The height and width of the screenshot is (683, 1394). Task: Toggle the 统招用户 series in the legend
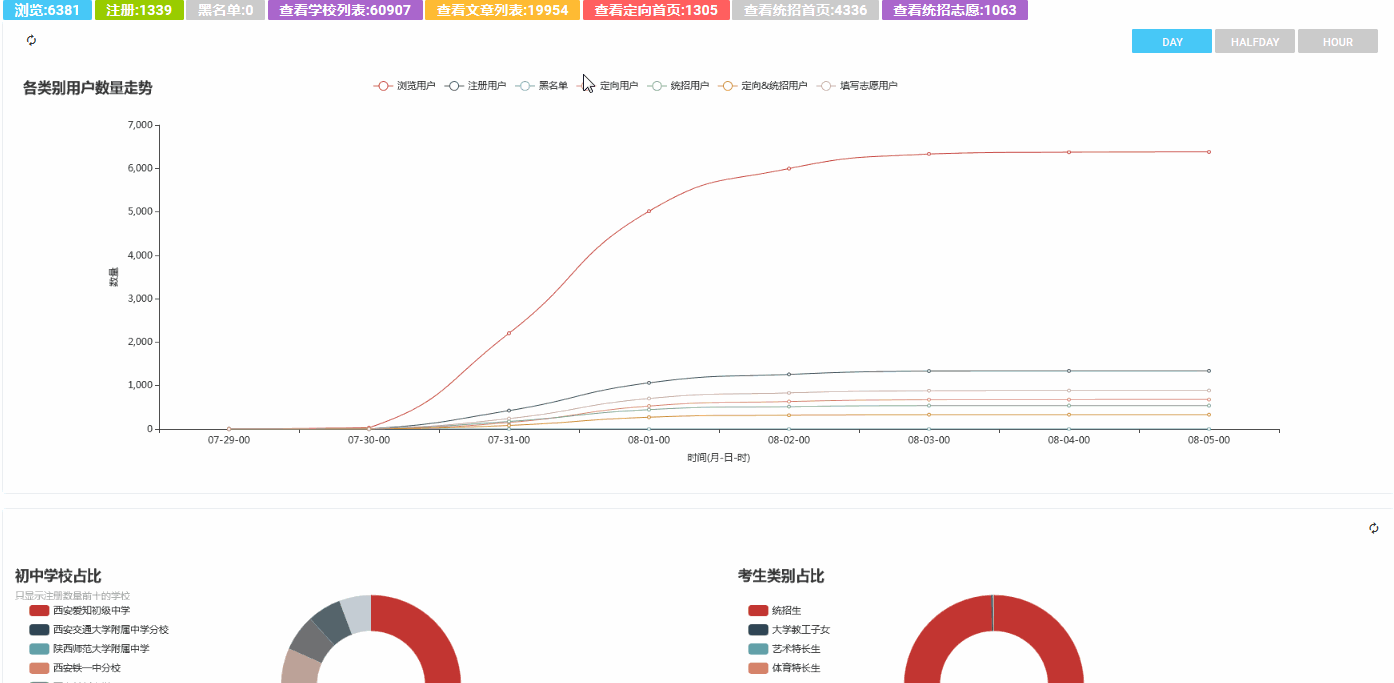click(x=678, y=86)
